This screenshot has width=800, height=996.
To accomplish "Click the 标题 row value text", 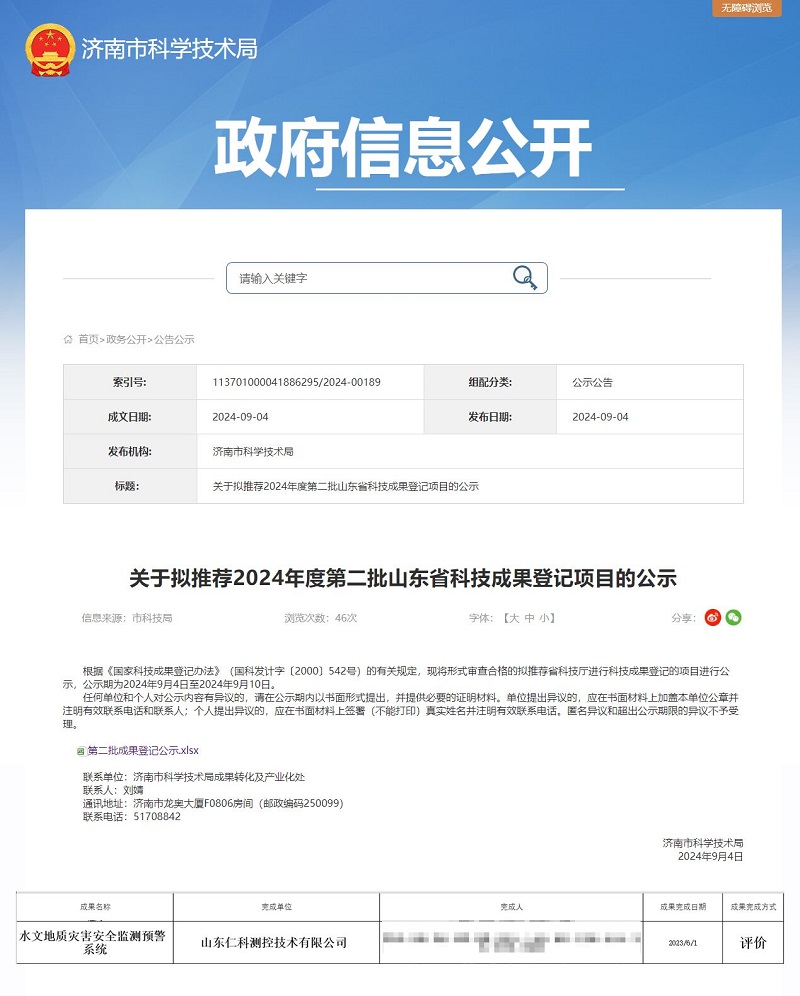I will tap(346, 486).
